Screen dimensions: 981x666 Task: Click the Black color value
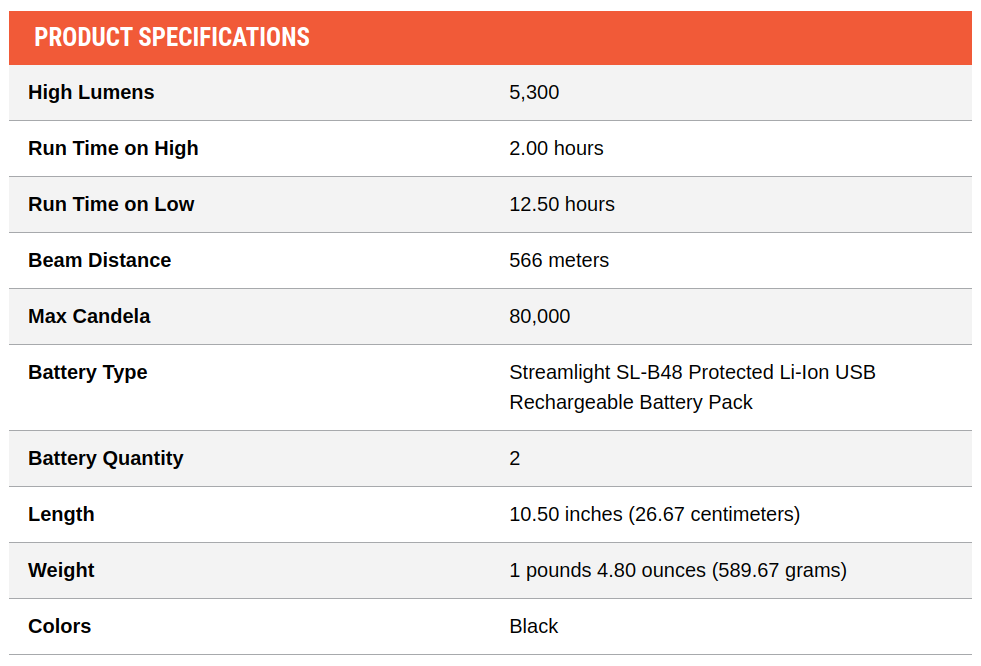pos(534,626)
